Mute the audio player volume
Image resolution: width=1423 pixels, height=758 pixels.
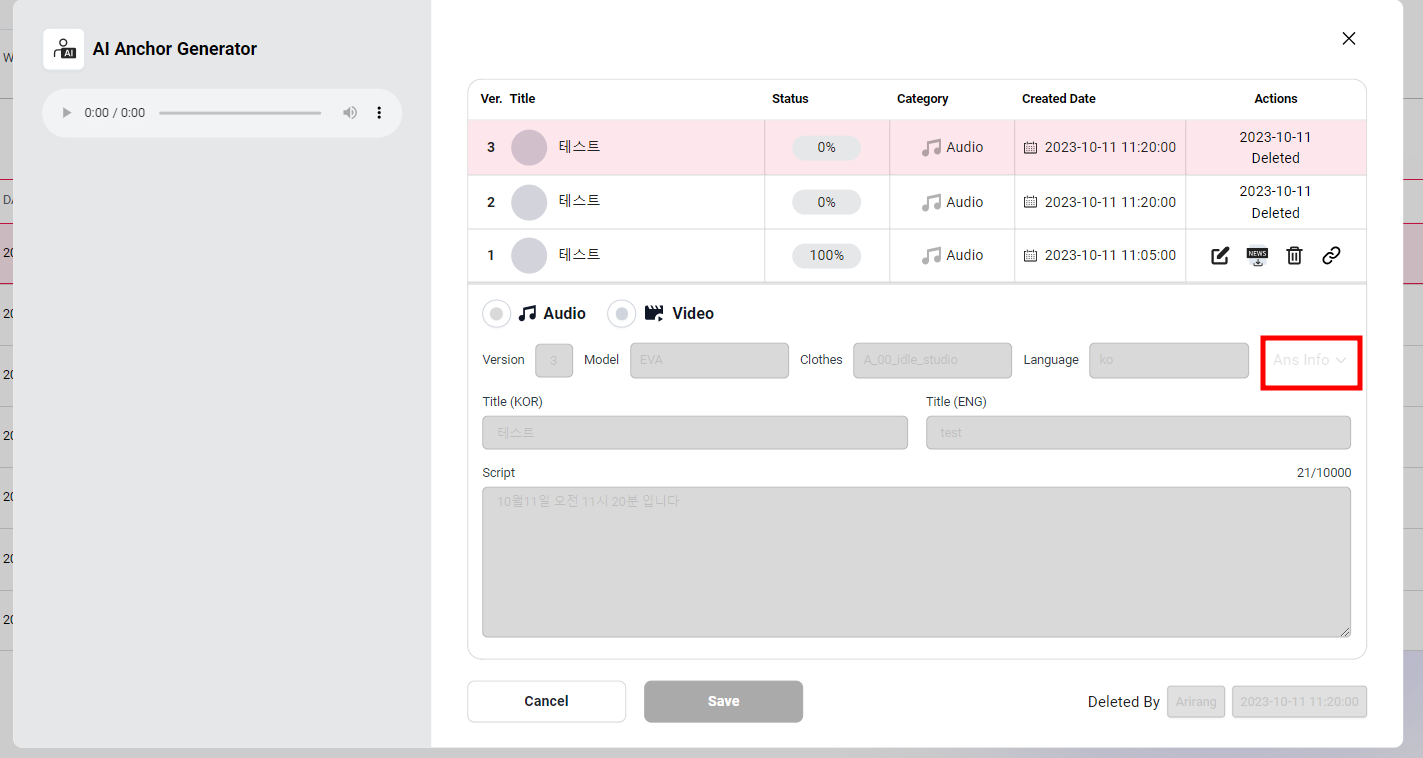(x=350, y=113)
